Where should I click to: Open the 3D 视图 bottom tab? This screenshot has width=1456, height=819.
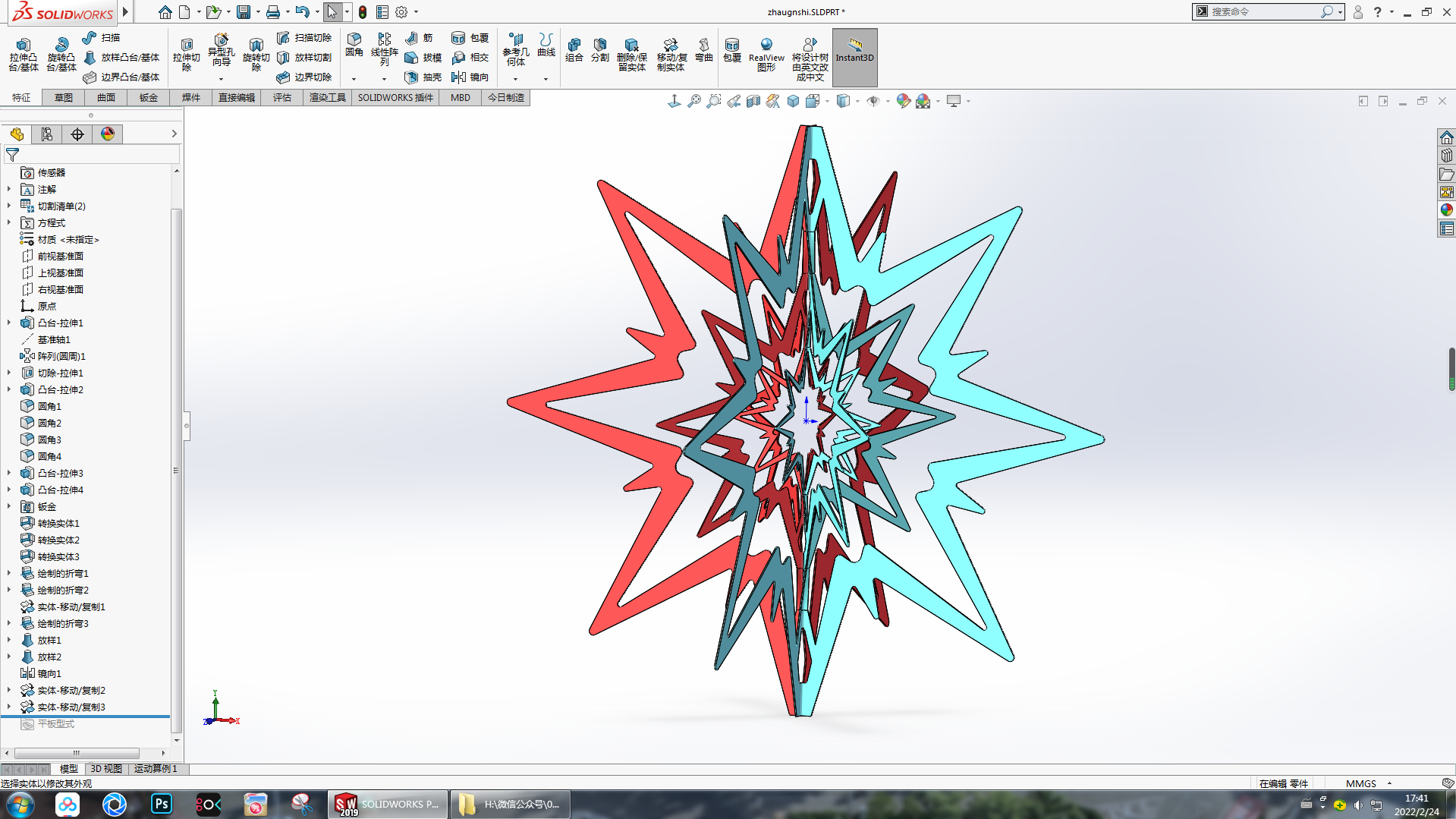(106, 769)
